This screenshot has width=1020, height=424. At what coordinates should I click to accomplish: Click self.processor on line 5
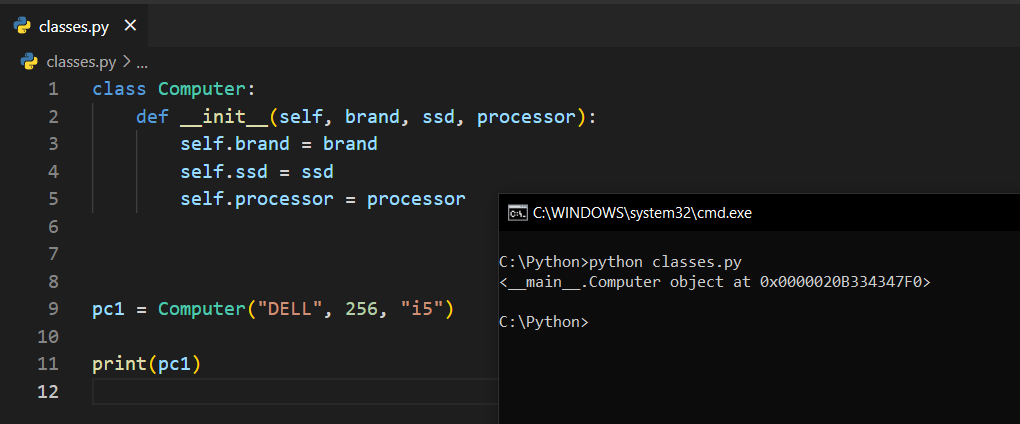coord(256,199)
